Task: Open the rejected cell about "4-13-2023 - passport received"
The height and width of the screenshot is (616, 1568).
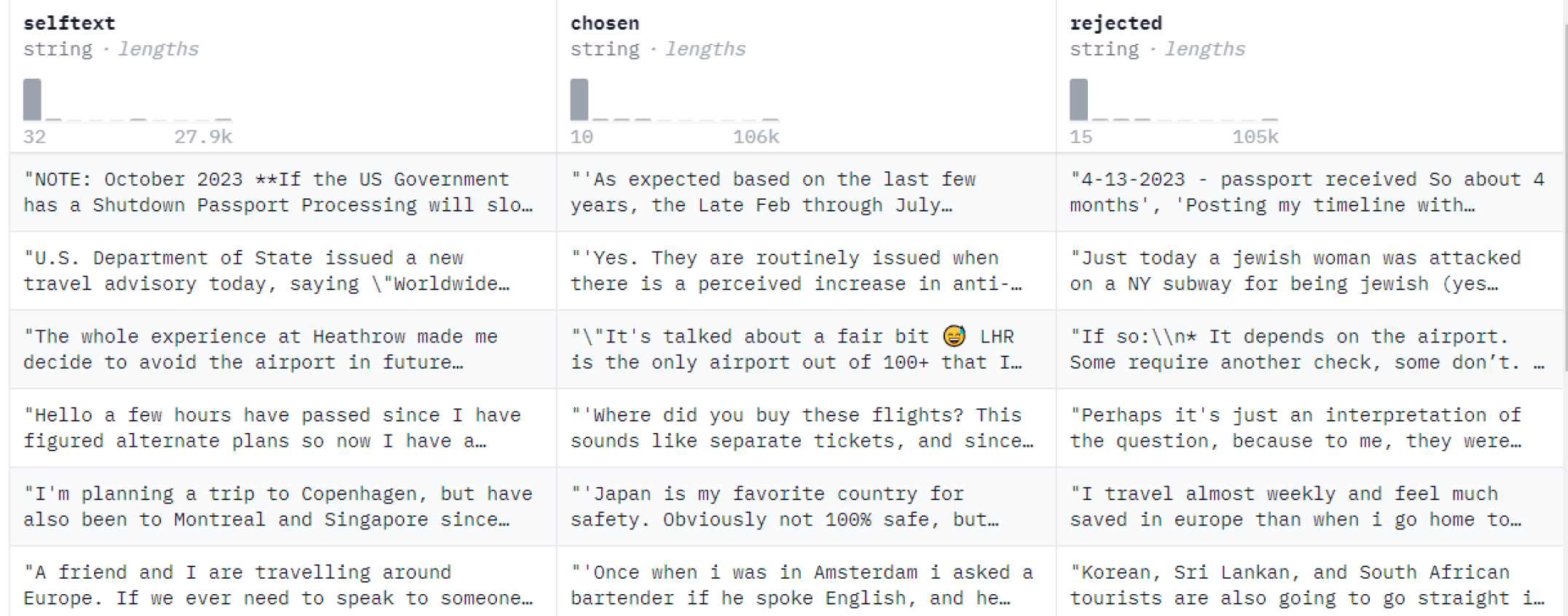Action: pos(1307,192)
